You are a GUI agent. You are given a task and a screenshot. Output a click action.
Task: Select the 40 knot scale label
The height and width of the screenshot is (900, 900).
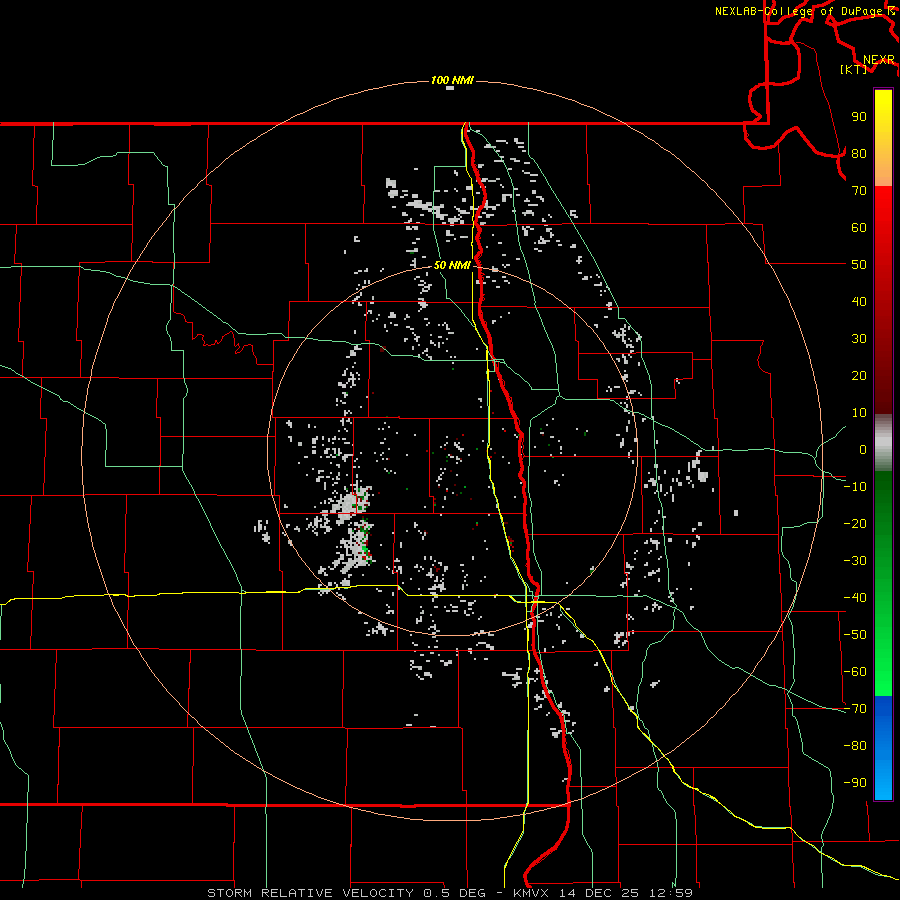(859, 301)
